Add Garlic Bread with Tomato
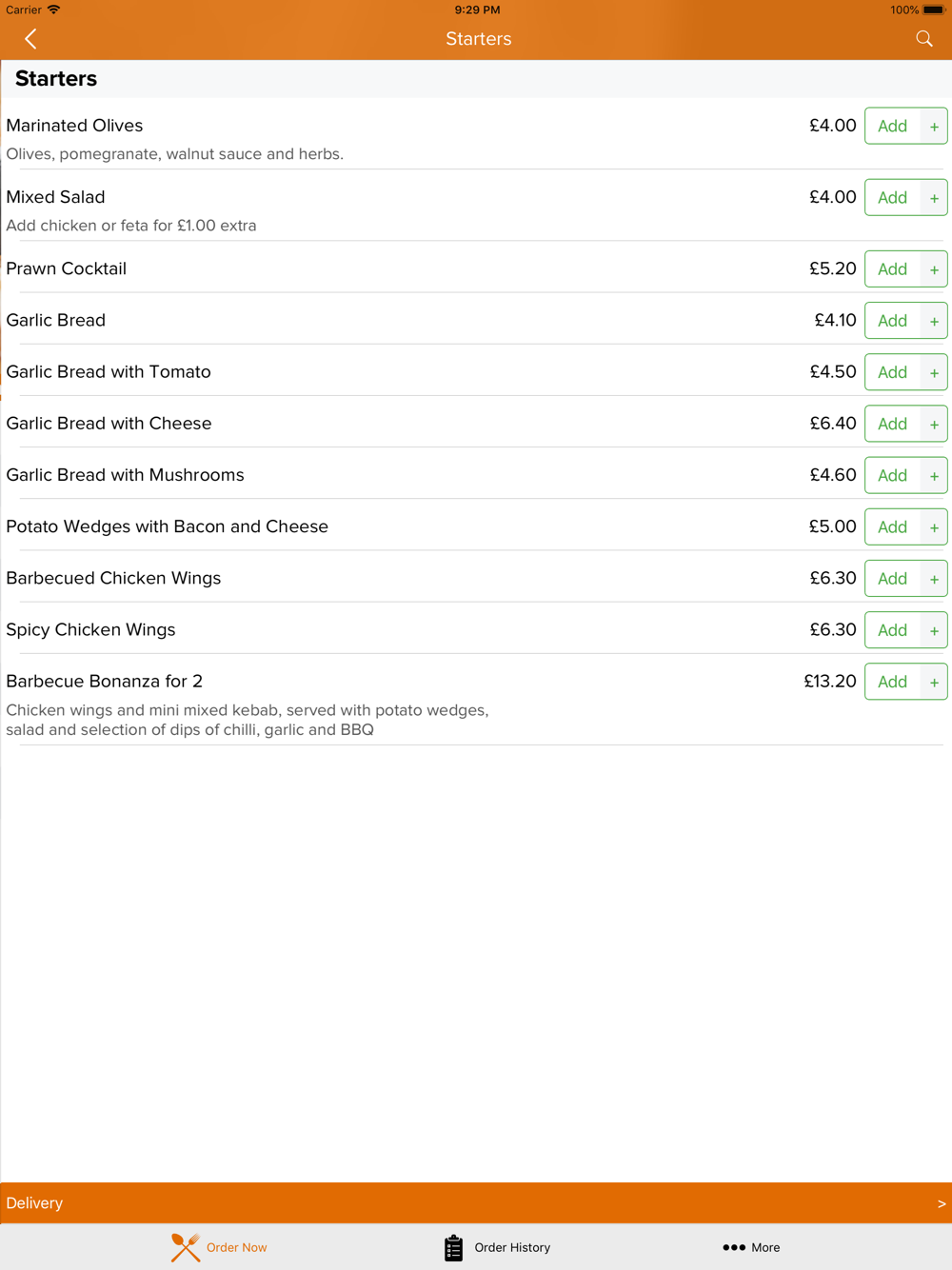The width and height of the screenshot is (952, 1270). click(892, 372)
